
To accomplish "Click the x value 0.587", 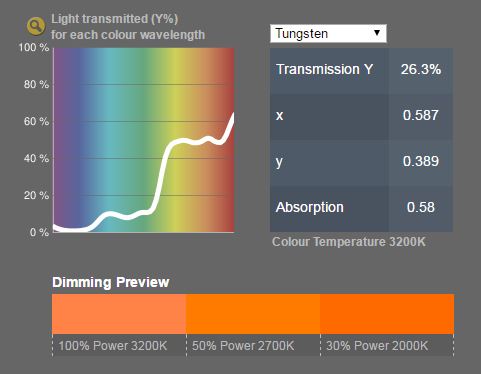I will [421, 115].
